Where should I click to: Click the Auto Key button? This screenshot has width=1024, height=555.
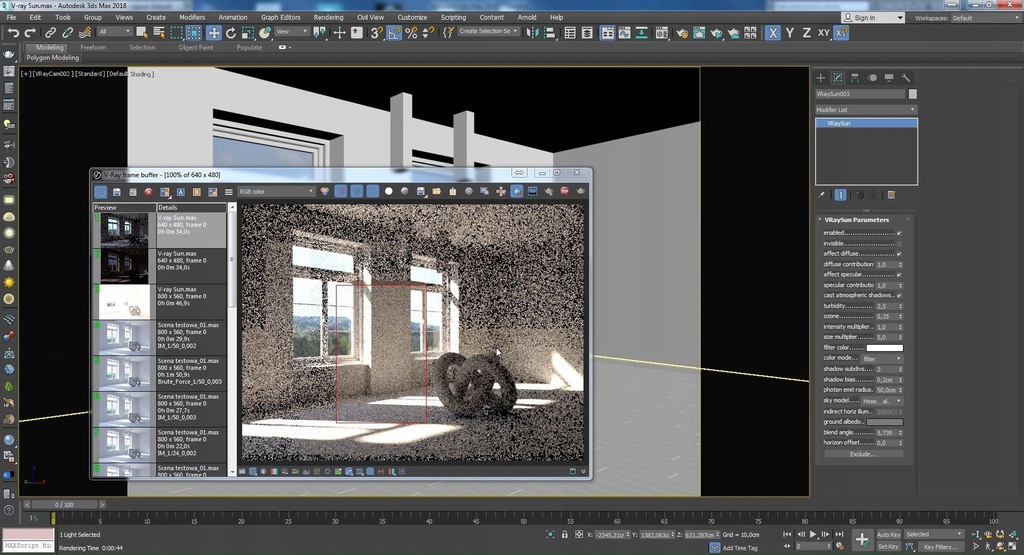(888, 534)
